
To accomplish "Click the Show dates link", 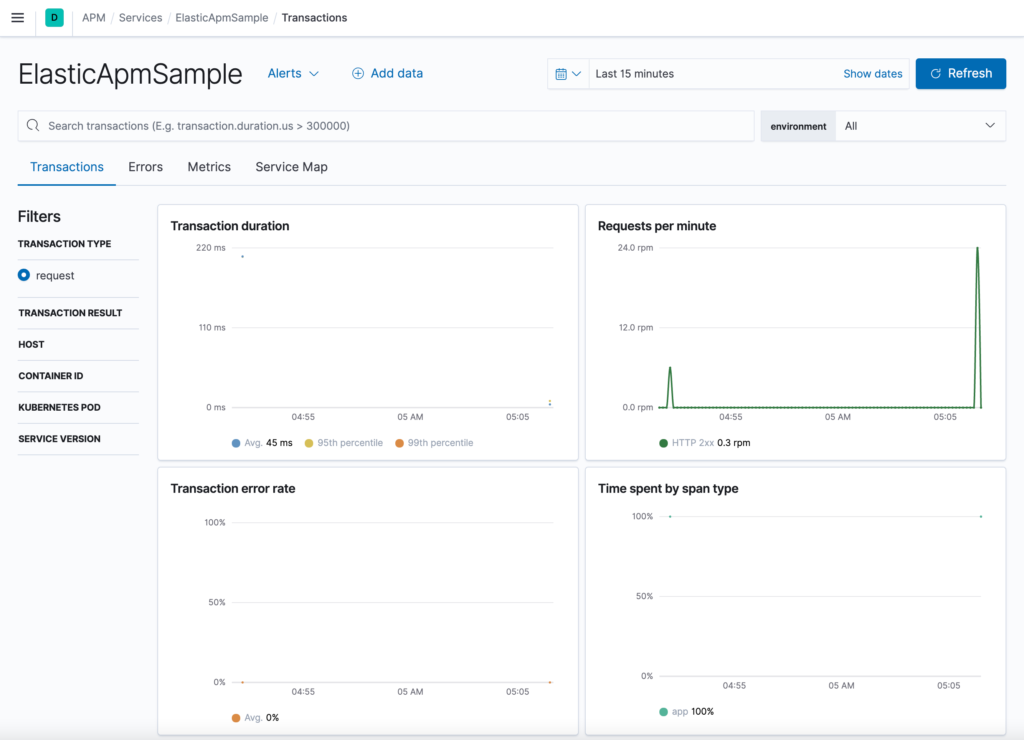I will click(872, 74).
